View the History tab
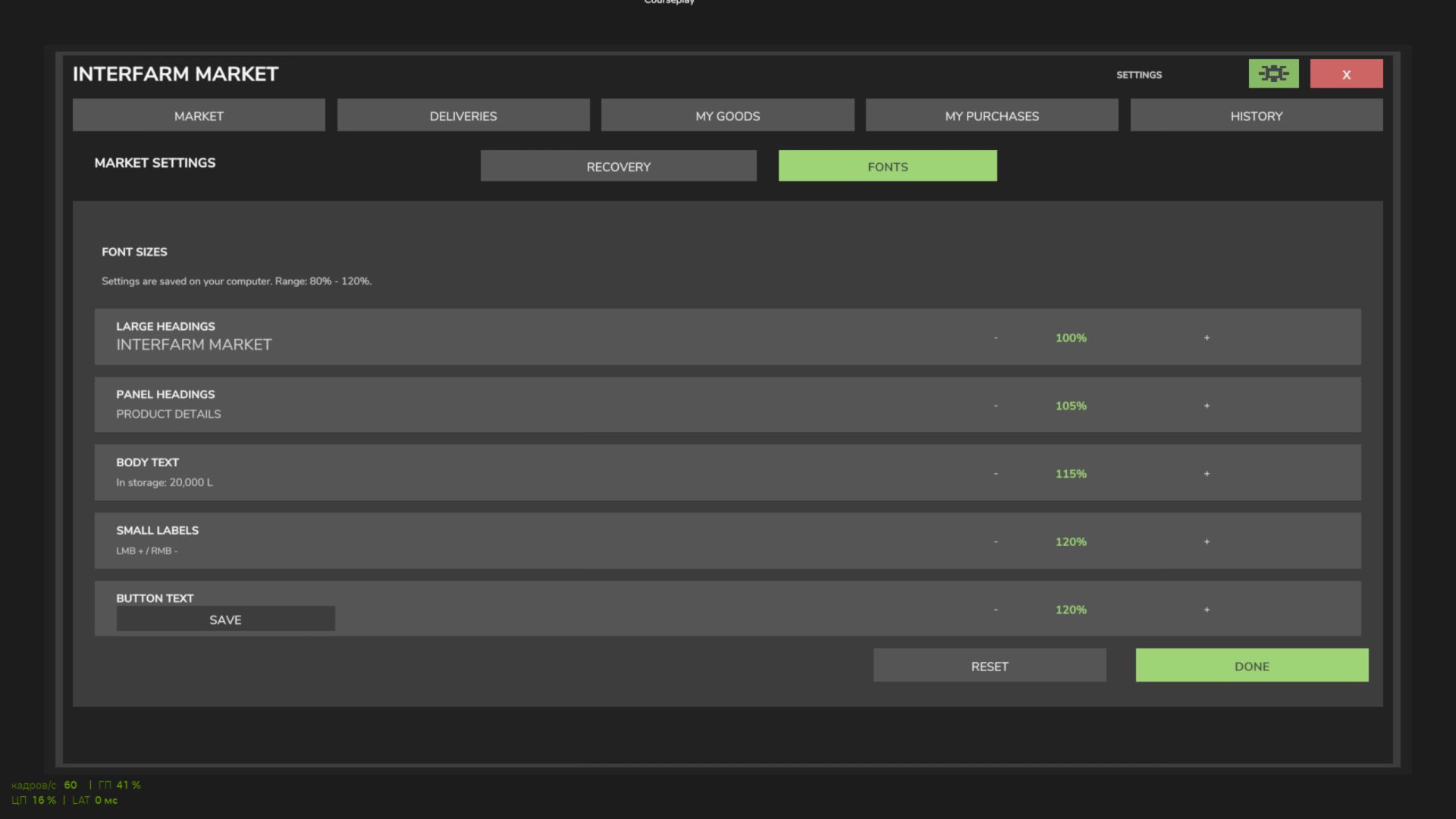1456x819 pixels. (x=1257, y=115)
